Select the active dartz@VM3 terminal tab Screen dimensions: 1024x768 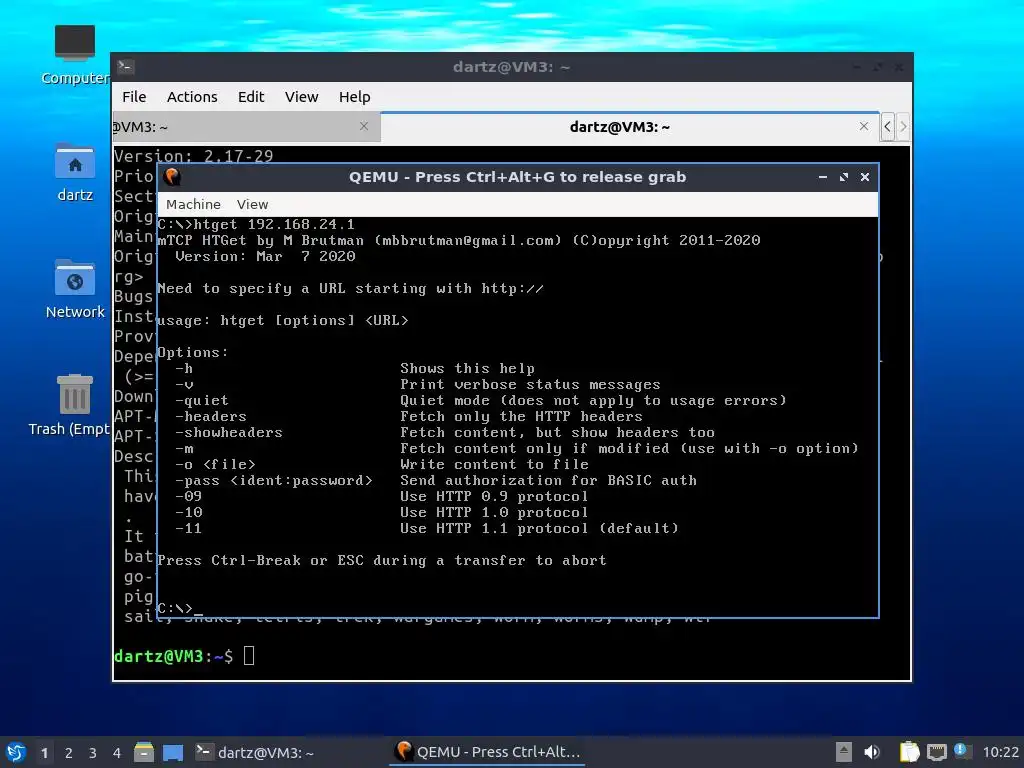(630, 127)
